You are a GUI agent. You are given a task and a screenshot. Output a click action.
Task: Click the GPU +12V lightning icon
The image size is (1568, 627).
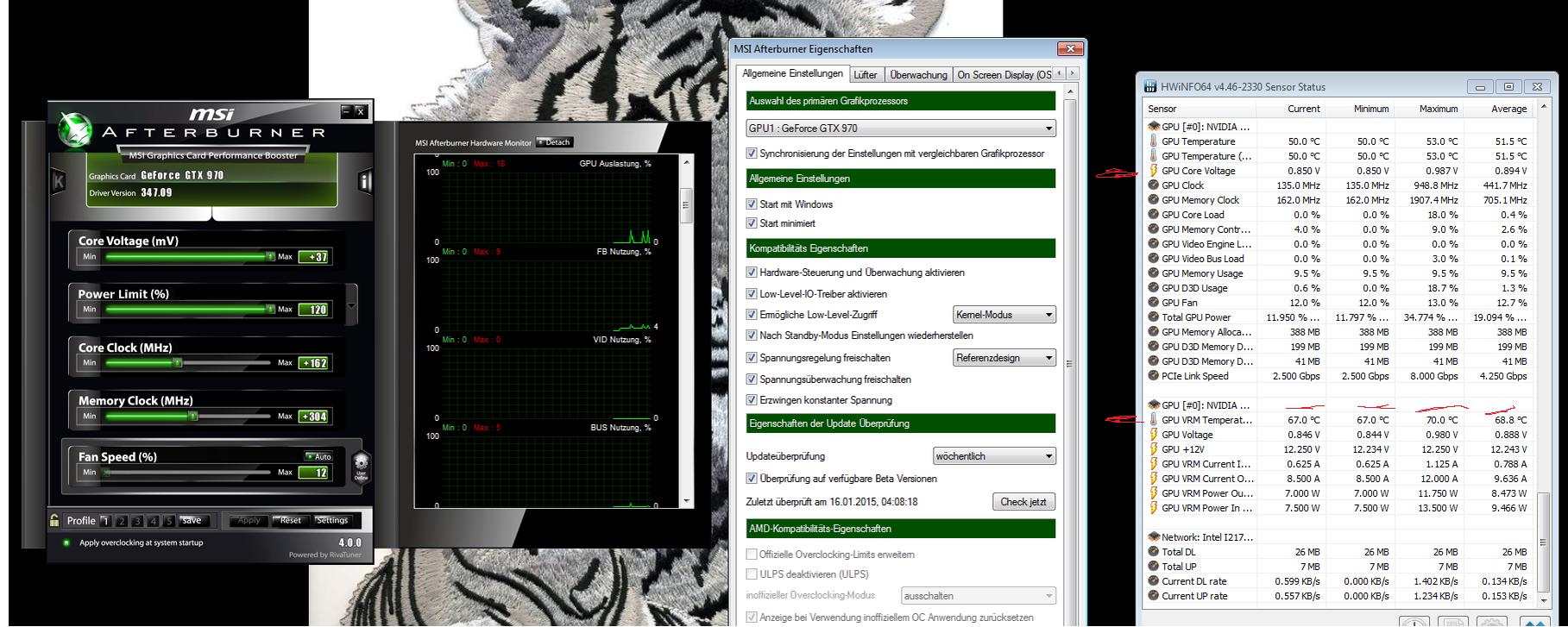point(1154,449)
